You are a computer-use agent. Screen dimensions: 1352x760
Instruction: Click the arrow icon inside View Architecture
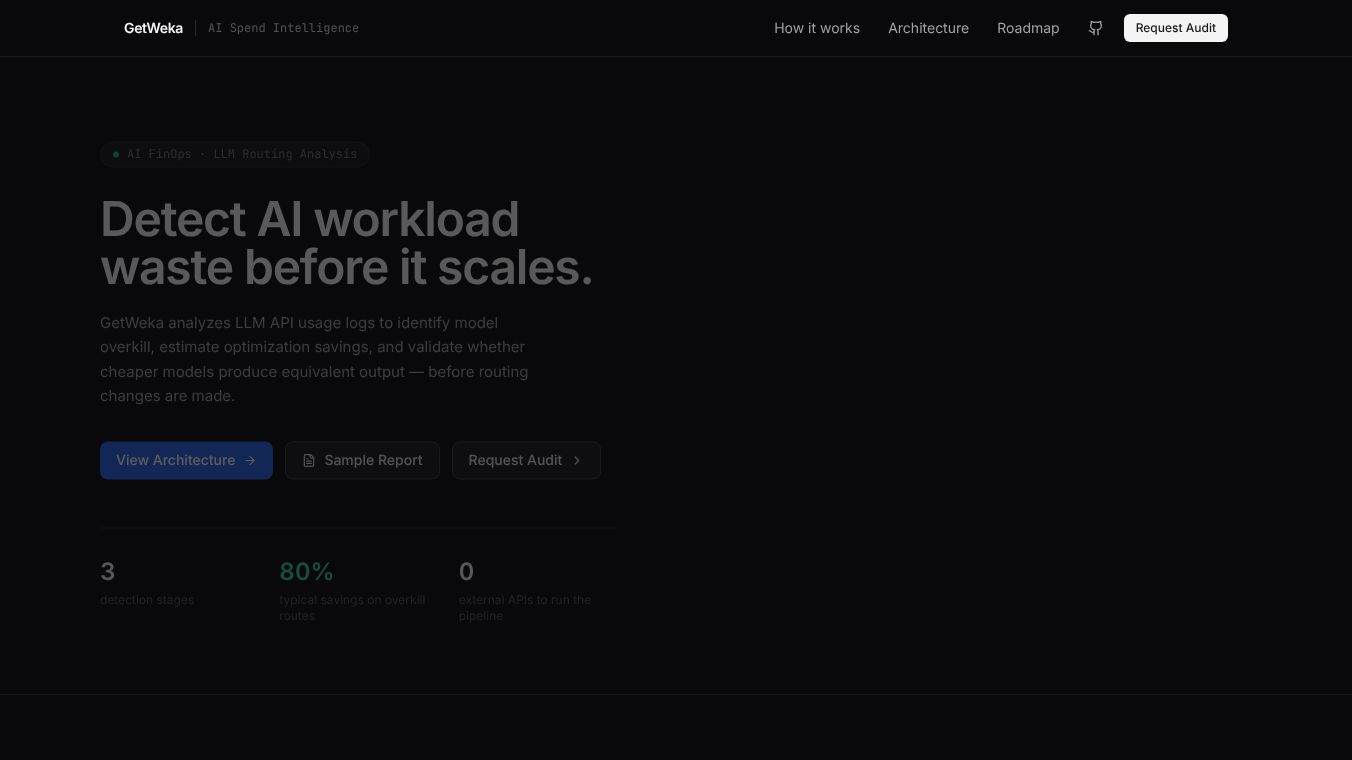[x=250, y=460]
